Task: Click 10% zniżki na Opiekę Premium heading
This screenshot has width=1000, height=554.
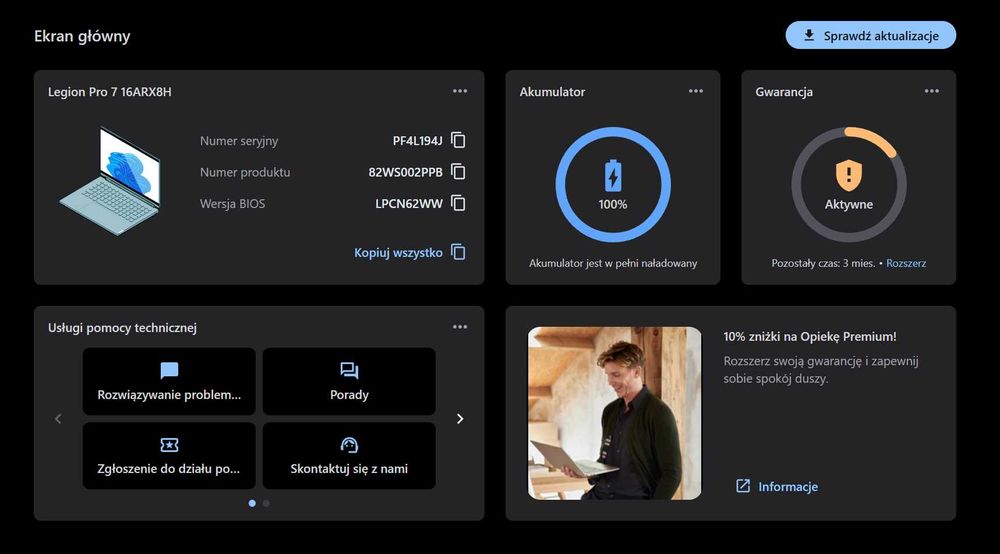Action: (x=810, y=337)
